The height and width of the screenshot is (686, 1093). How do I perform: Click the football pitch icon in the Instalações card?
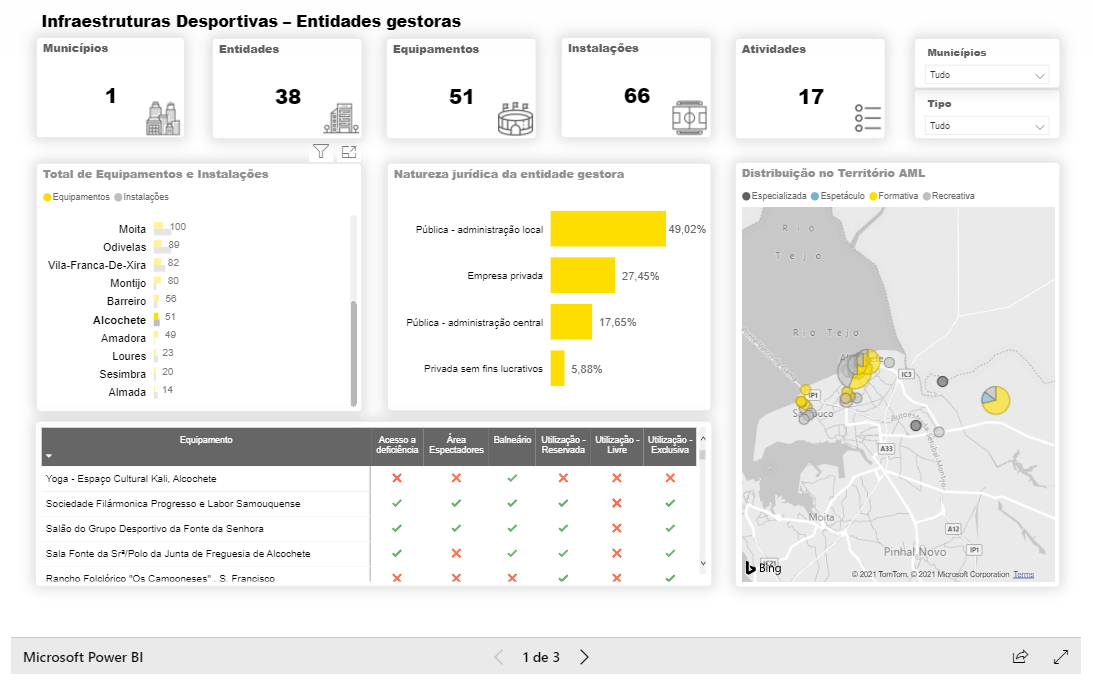pos(690,117)
